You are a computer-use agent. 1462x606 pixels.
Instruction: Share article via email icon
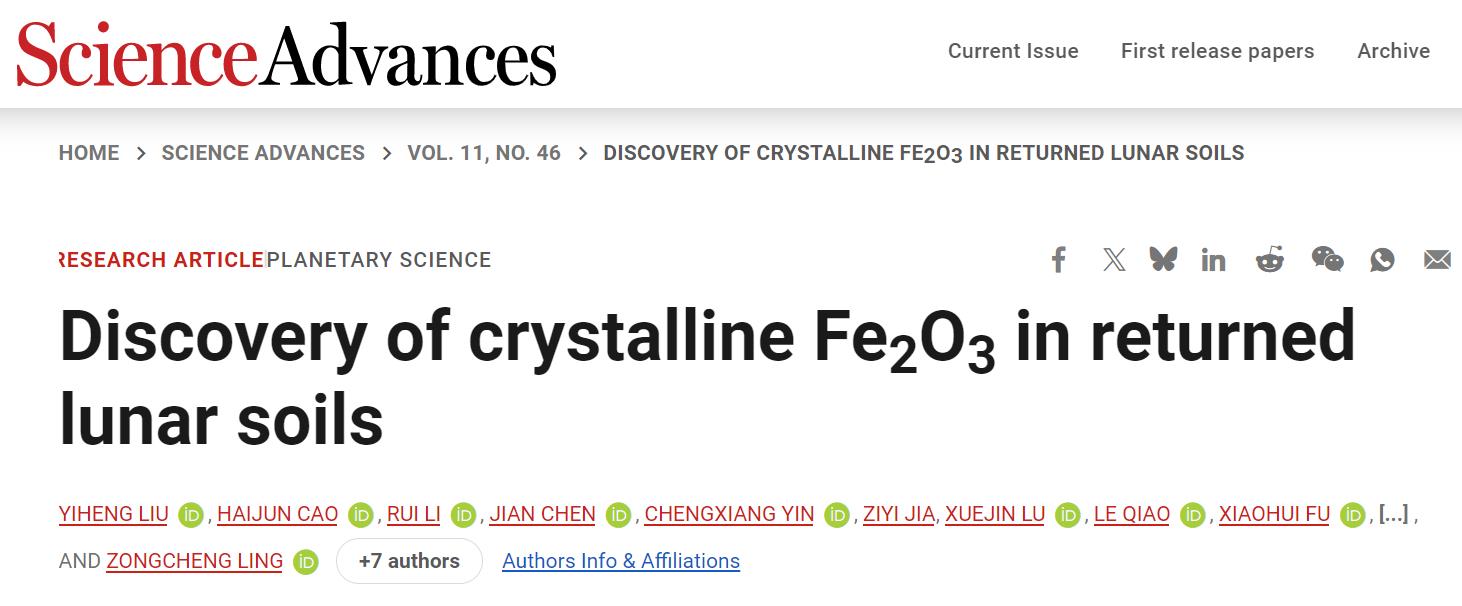point(1437,260)
